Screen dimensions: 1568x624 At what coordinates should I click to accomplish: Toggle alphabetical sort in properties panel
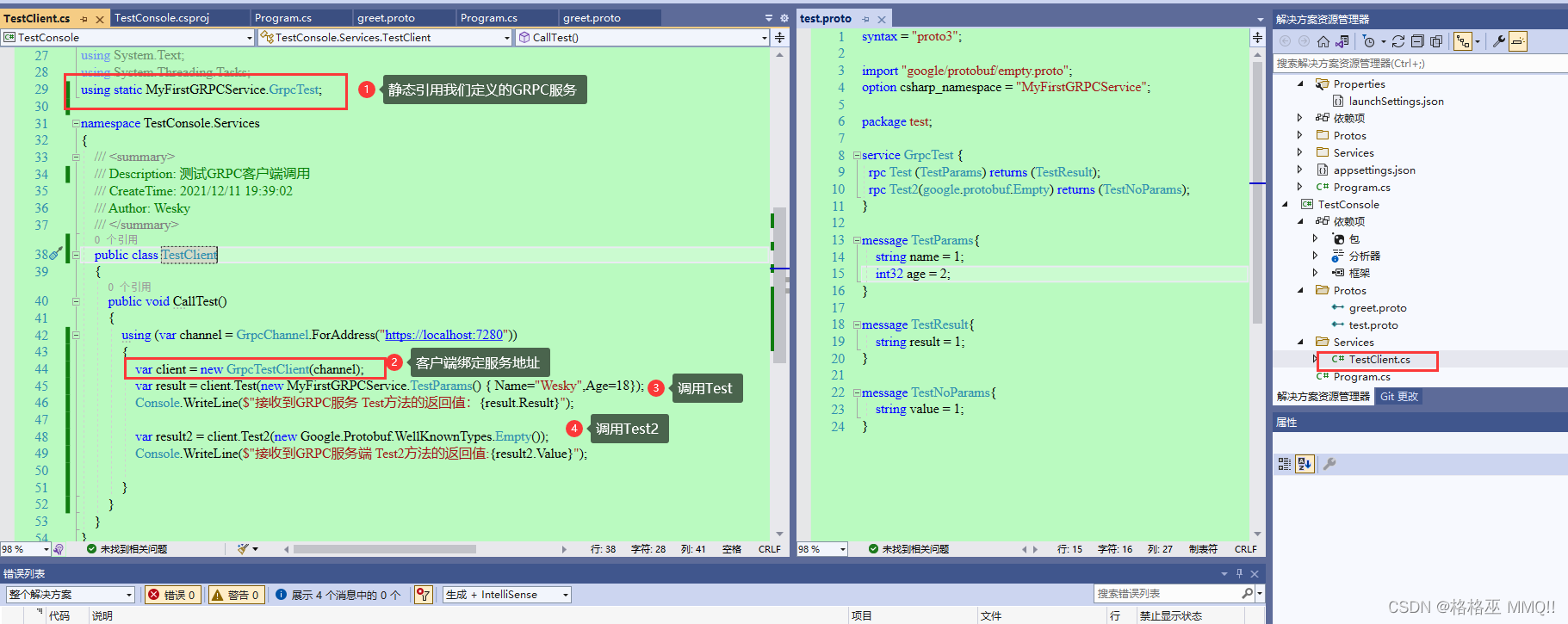click(1305, 464)
